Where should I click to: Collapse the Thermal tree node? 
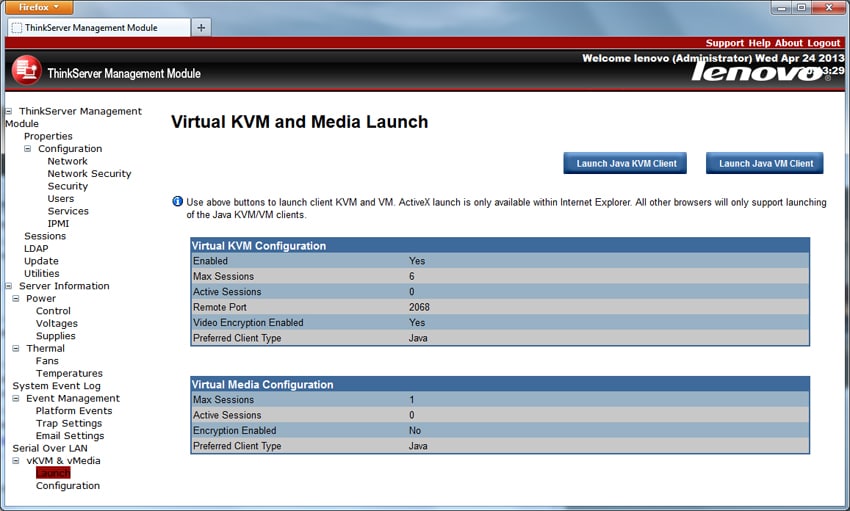click(16, 348)
